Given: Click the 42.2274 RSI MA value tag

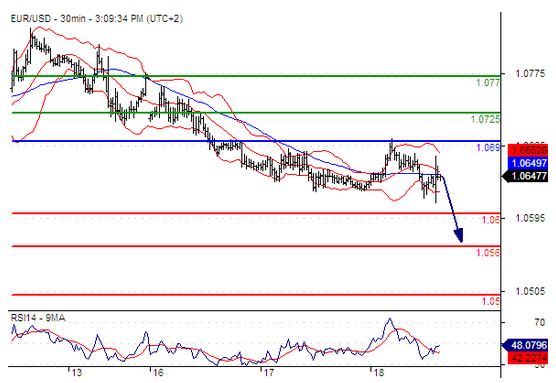Looking at the screenshot, I should (528, 357).
